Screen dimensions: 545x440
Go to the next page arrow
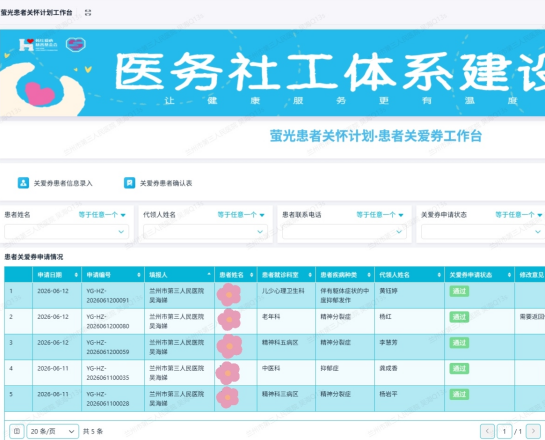[x=533, y=431]
